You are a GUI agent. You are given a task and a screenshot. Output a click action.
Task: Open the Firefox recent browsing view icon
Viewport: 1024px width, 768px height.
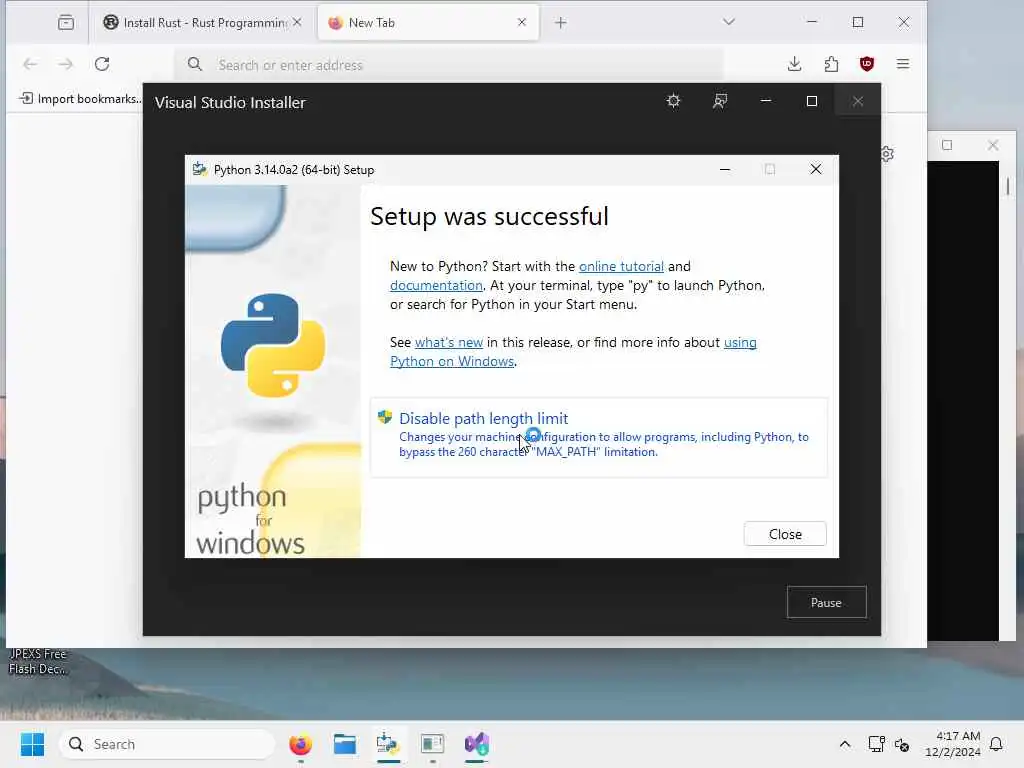click(x=66, y=23)
